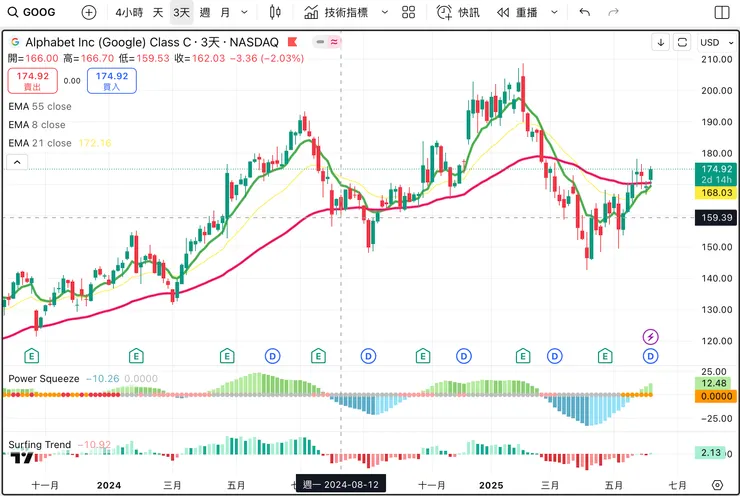Click the yellow 168.03 EMA price label
740x496 pixels.
pyautogui.click(x=716, y=193)
